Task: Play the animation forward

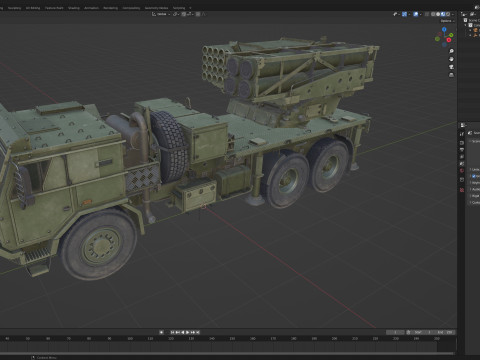Action: tap(188, 332)
